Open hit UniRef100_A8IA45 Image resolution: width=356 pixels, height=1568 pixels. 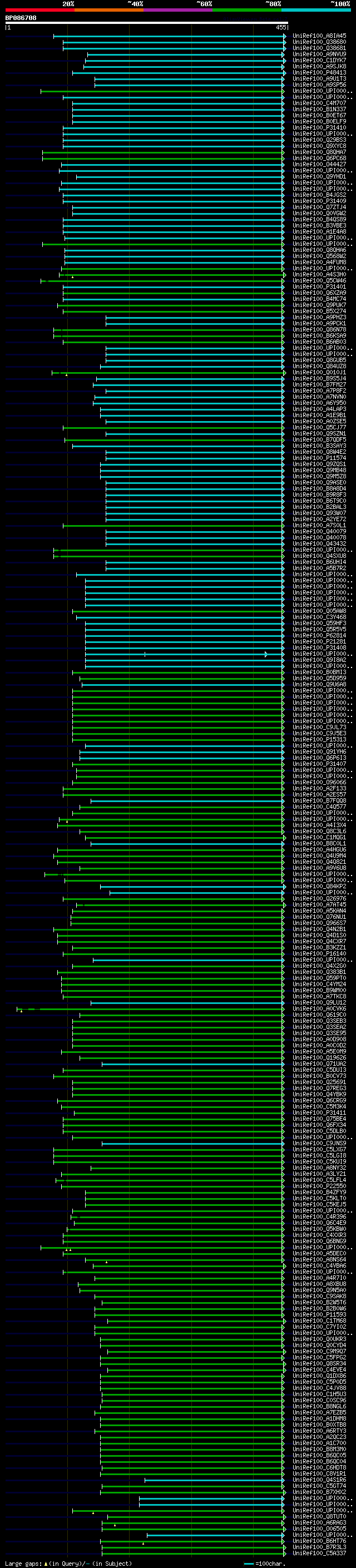[x=319, y=36]
